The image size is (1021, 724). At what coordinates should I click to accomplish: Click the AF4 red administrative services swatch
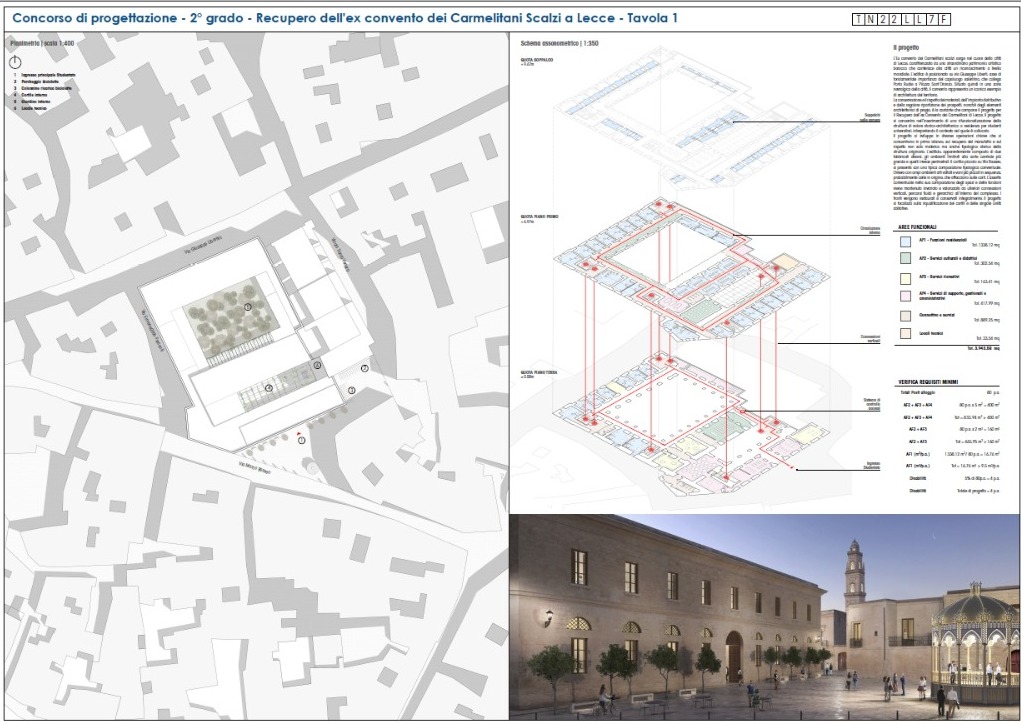(905, 296)
